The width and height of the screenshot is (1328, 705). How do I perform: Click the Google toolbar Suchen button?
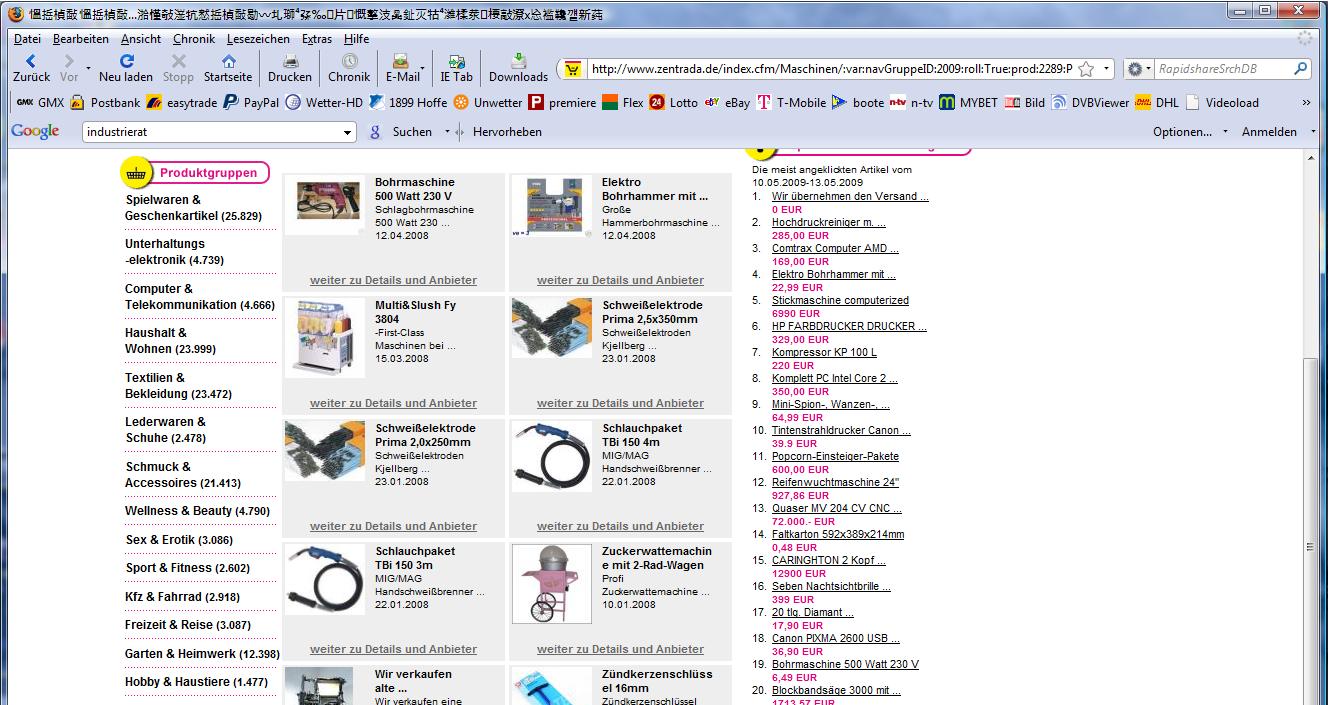coord(400,131)
